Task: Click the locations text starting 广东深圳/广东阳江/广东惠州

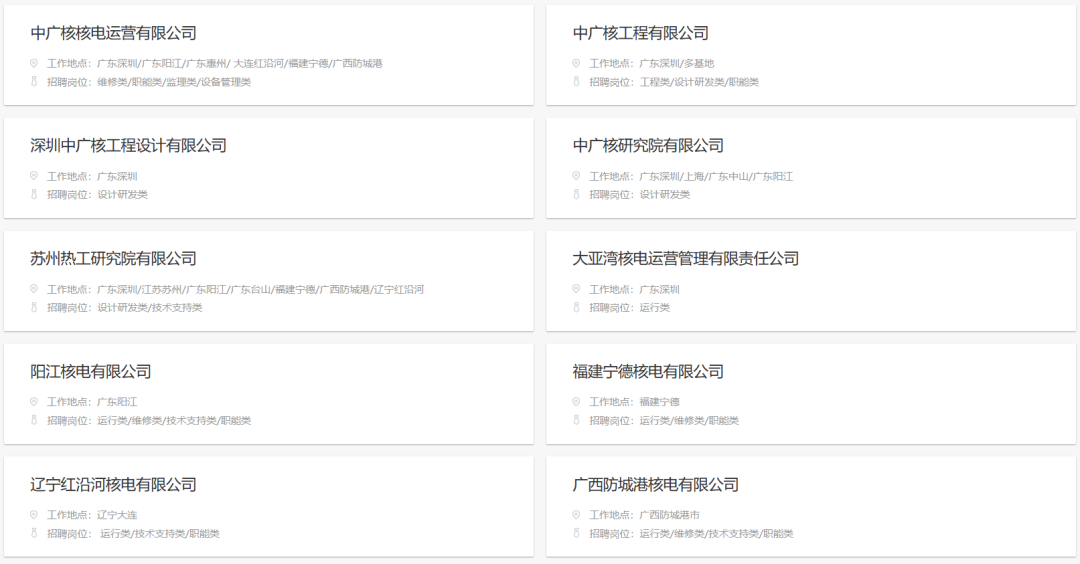Action: tap(240, 63)
